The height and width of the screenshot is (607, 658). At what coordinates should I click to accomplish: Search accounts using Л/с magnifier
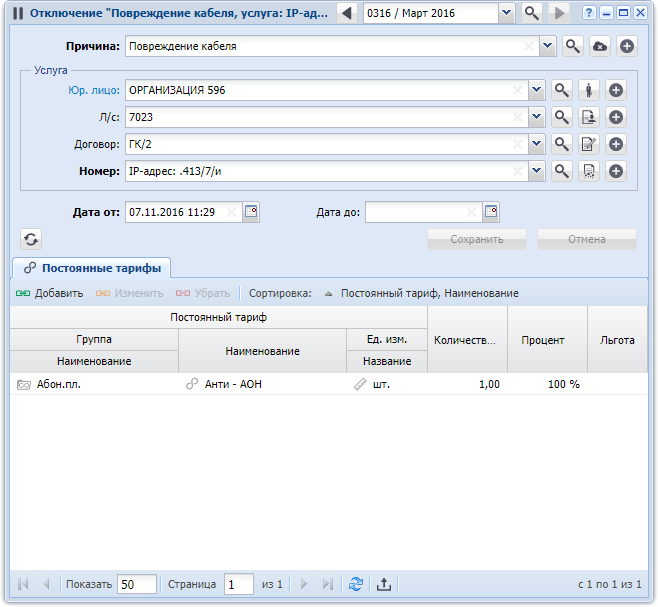coord(562,117)
